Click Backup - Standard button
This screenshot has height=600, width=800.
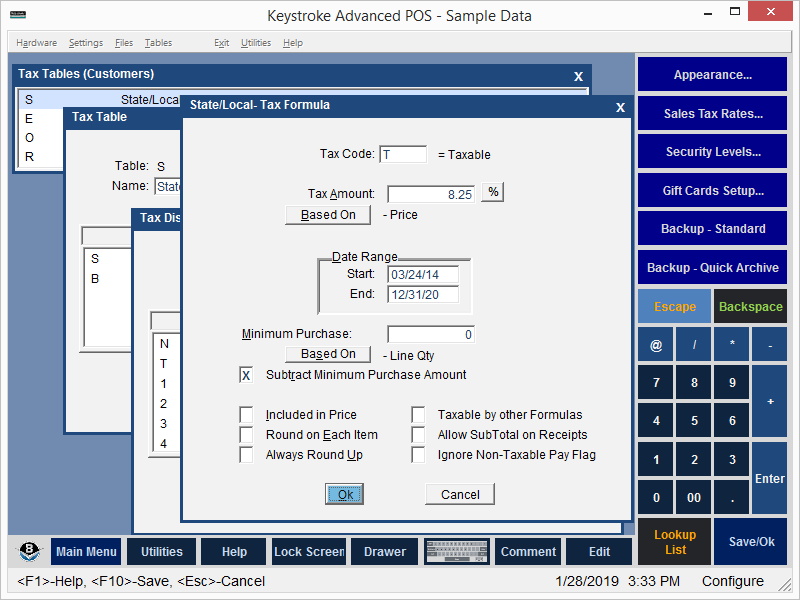(x=712, y=229)
